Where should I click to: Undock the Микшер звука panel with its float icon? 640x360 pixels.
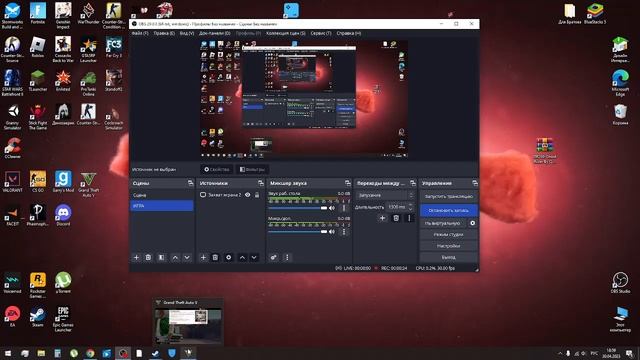(348, 183)
